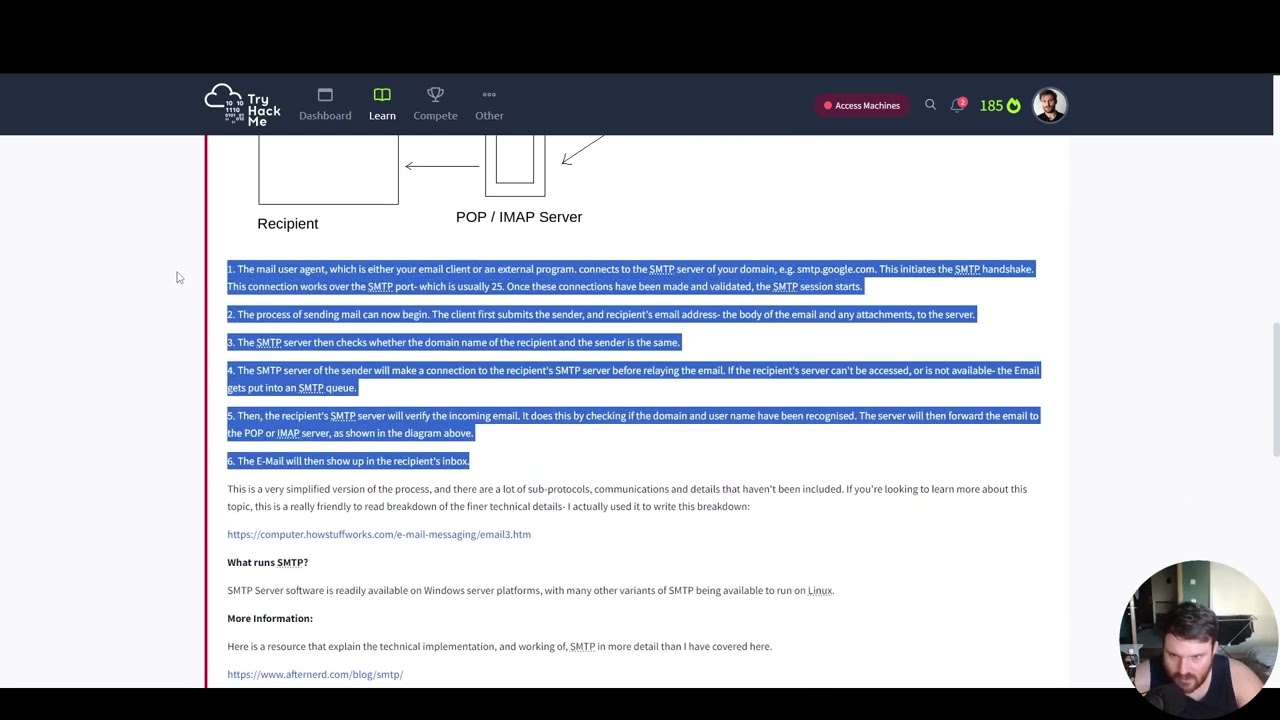
Task: Open the Dashboard nav item
Action: (325, 105)
